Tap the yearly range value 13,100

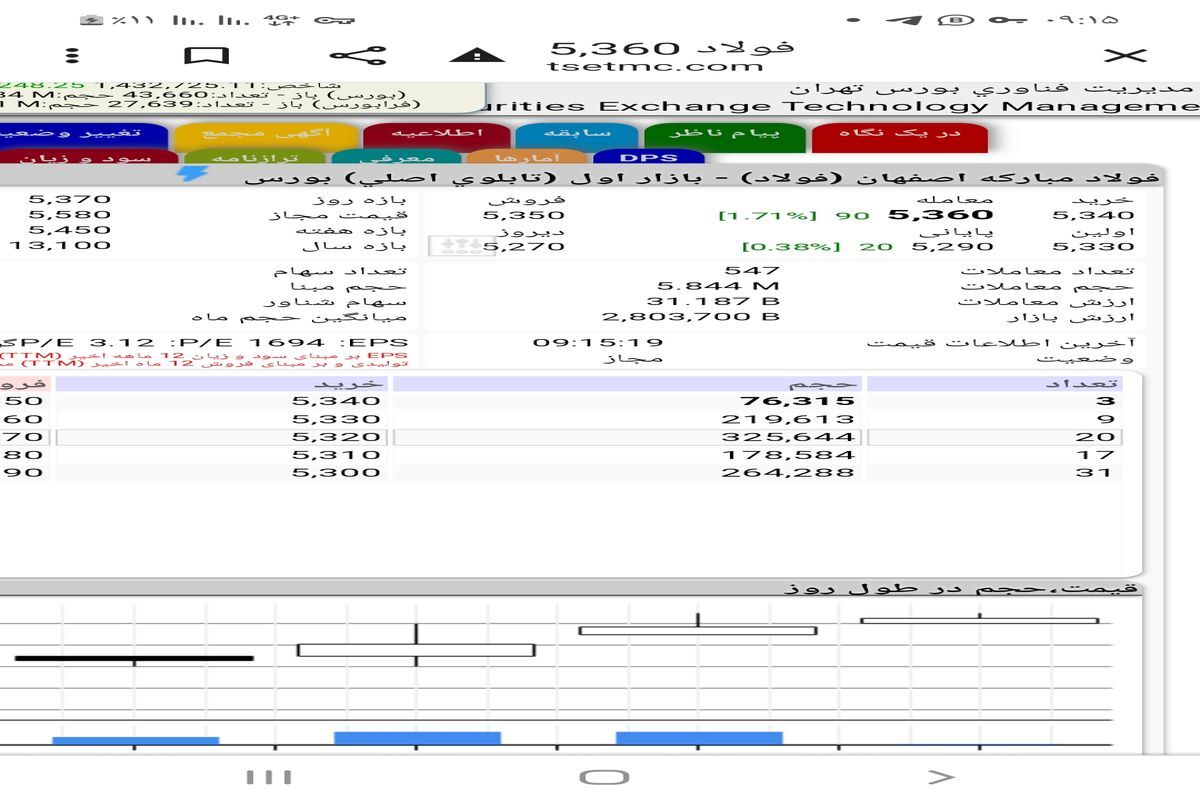pos(62,246)
